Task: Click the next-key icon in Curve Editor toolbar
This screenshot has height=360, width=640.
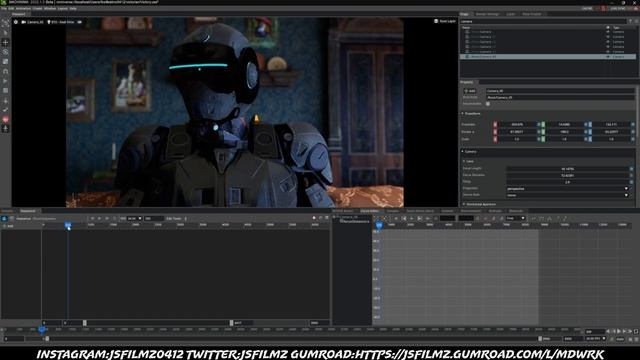Action: (x=420, y=219)
